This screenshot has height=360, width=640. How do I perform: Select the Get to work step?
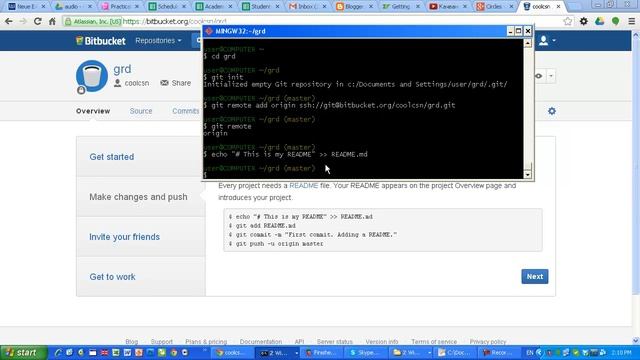[x=140, y=277]
